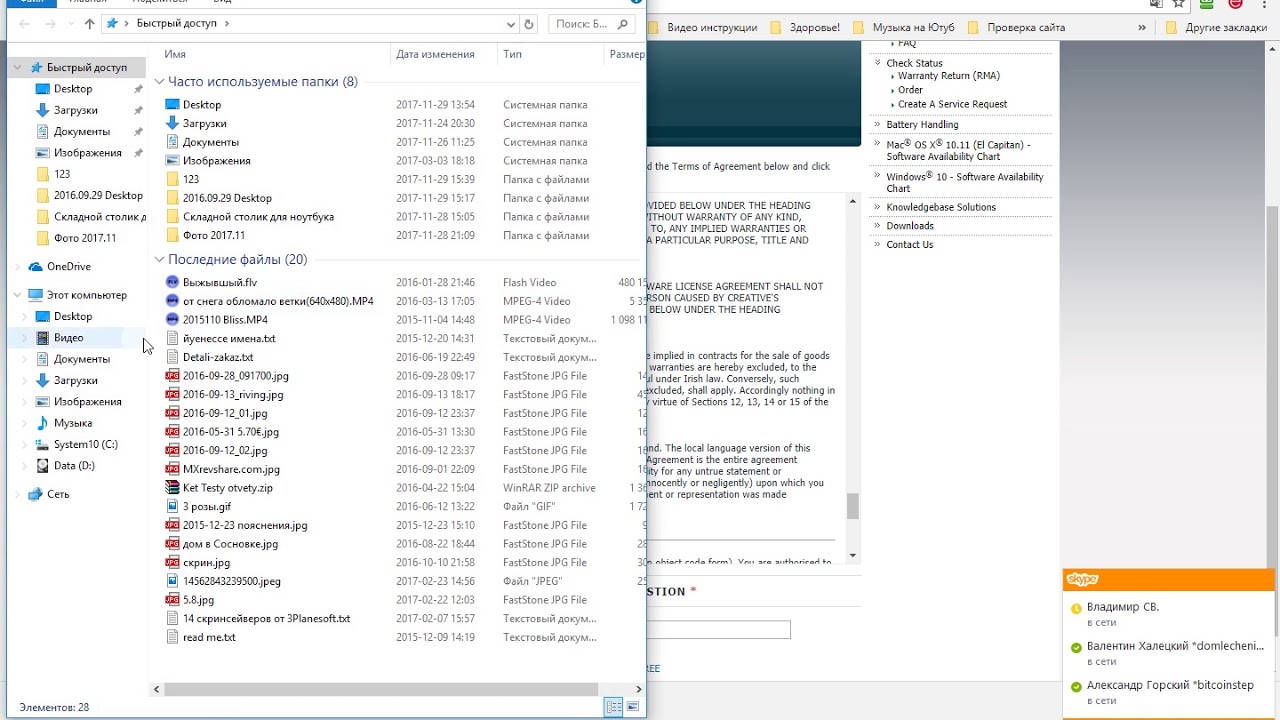The image size is (1280, 720).
Task: Follow the Knowledgebase Solutions link
Action: 941,207
